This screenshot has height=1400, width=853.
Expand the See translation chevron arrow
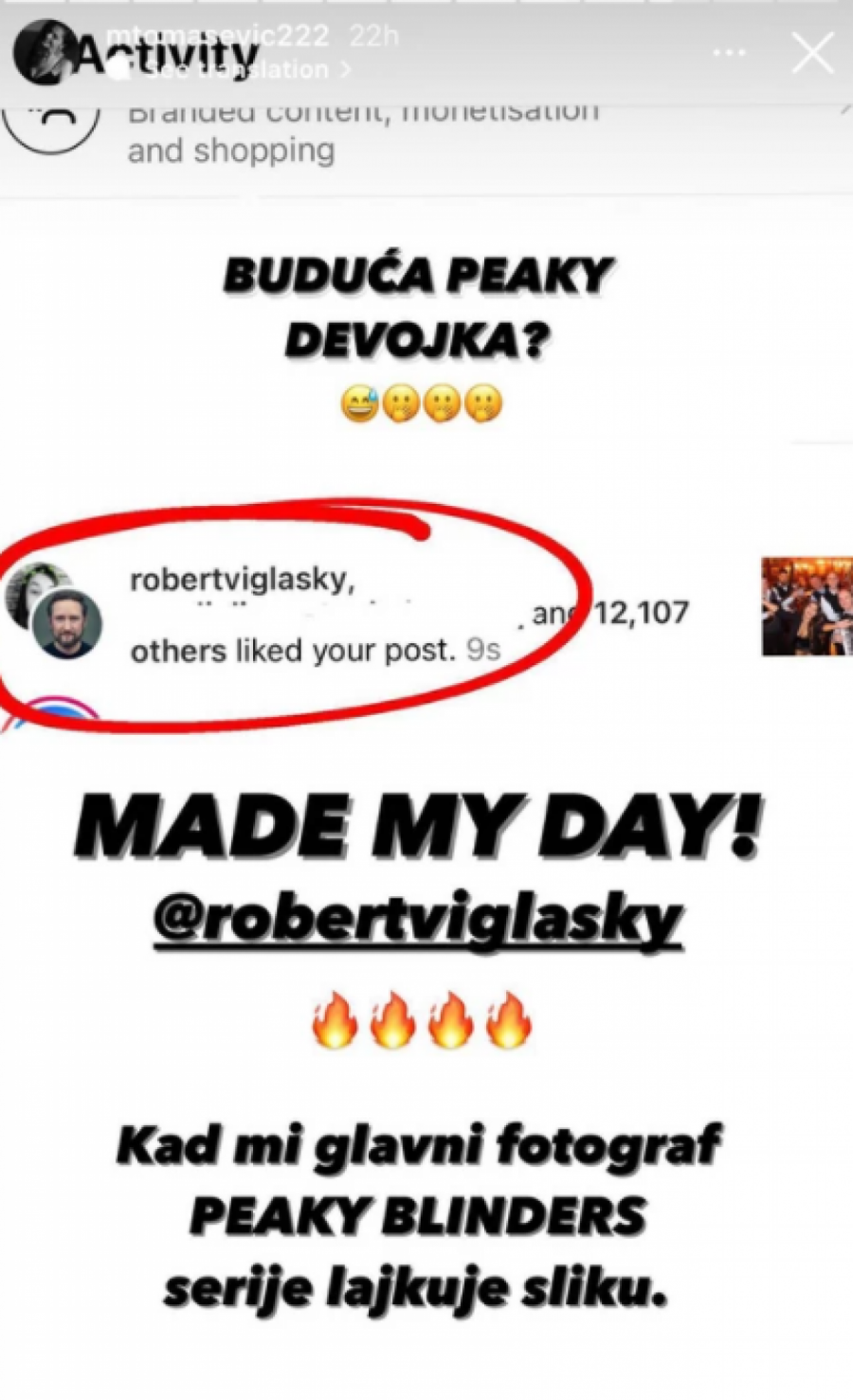point(345,69)
